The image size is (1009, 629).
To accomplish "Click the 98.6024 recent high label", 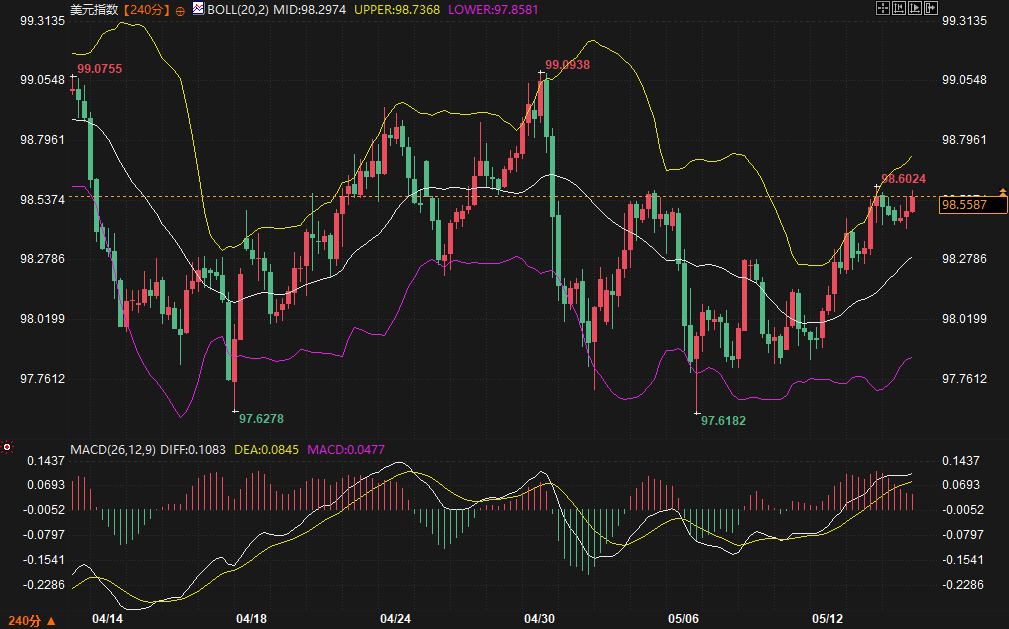I will (903, 178).
